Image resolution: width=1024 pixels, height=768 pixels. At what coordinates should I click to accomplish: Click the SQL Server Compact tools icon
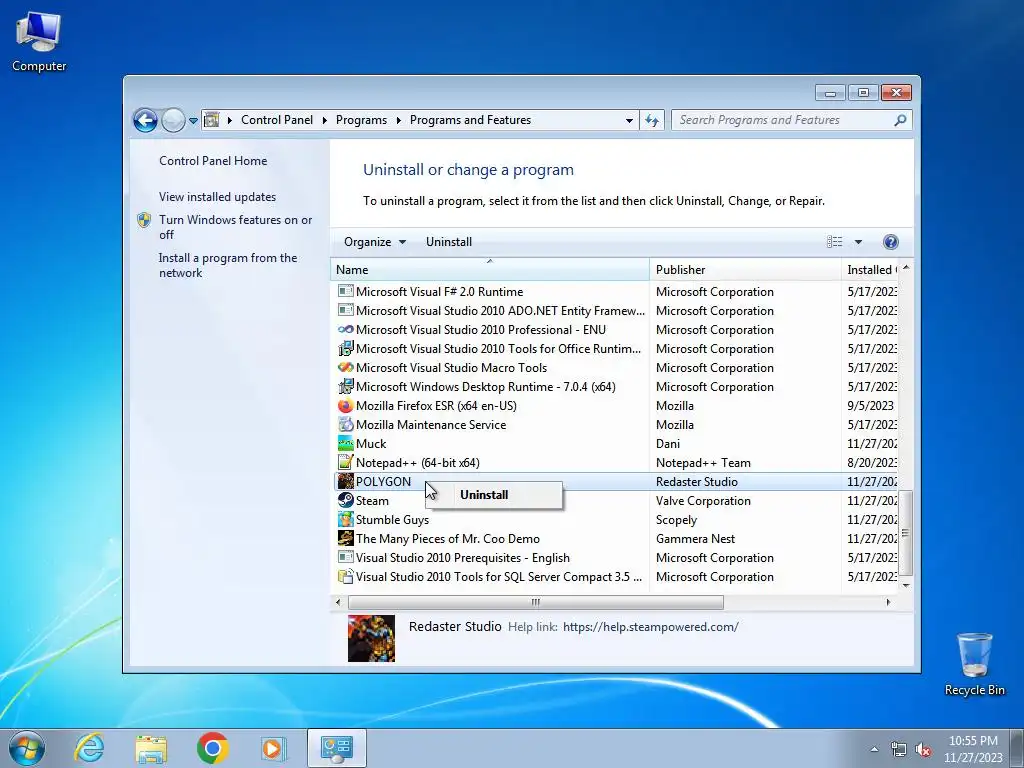[345, 577]
